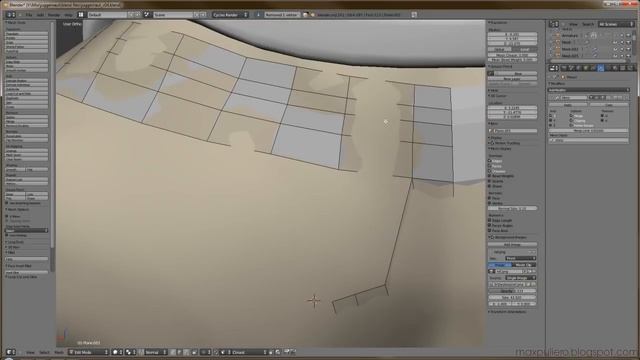Viewport: 640px width, 360px height.
Task: Open the Texture properties tab icon
Action: [x=622, y=68]
